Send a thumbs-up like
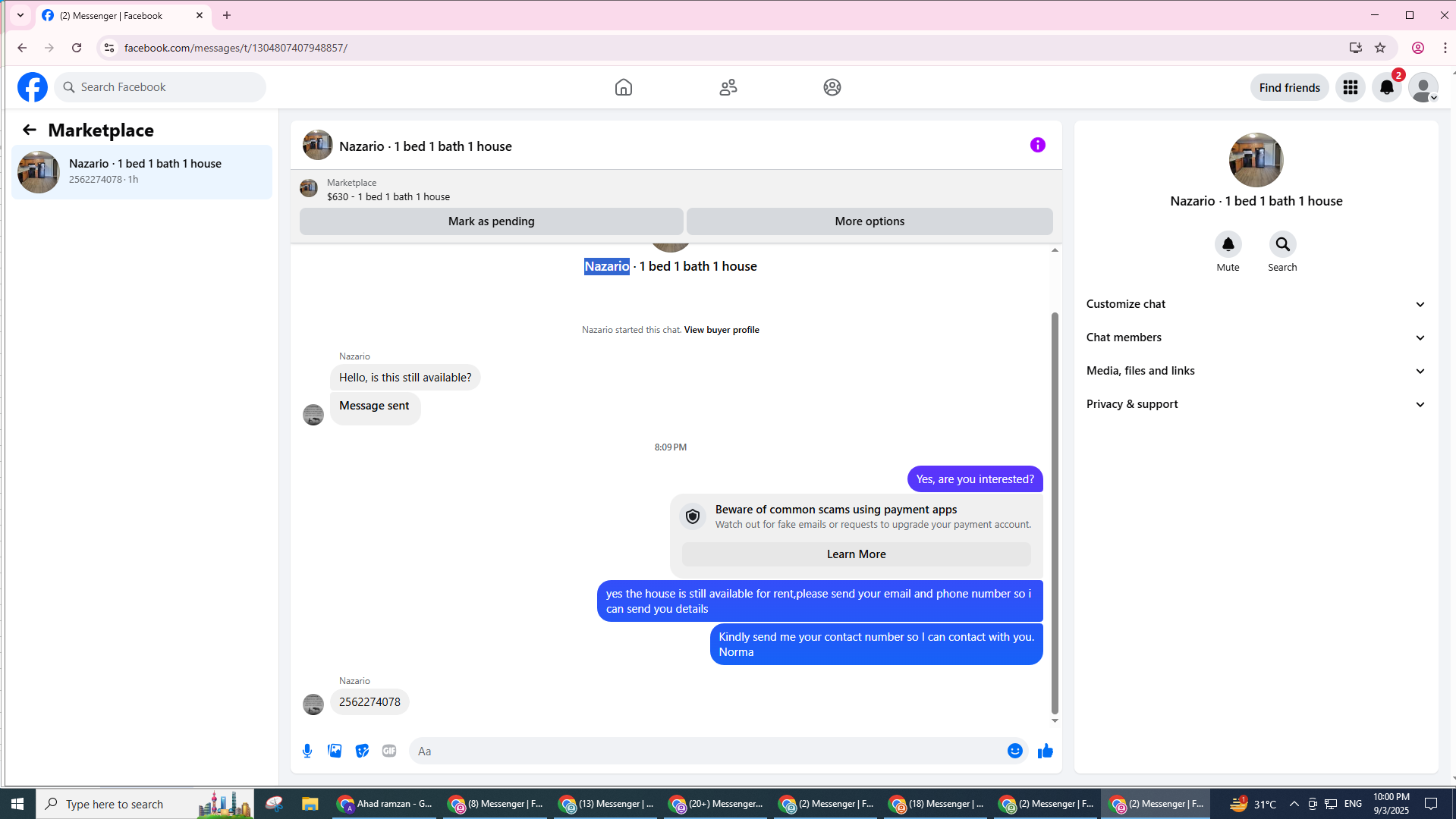Viewport: 1456px width, 819px height. [x=1046, y=751]
